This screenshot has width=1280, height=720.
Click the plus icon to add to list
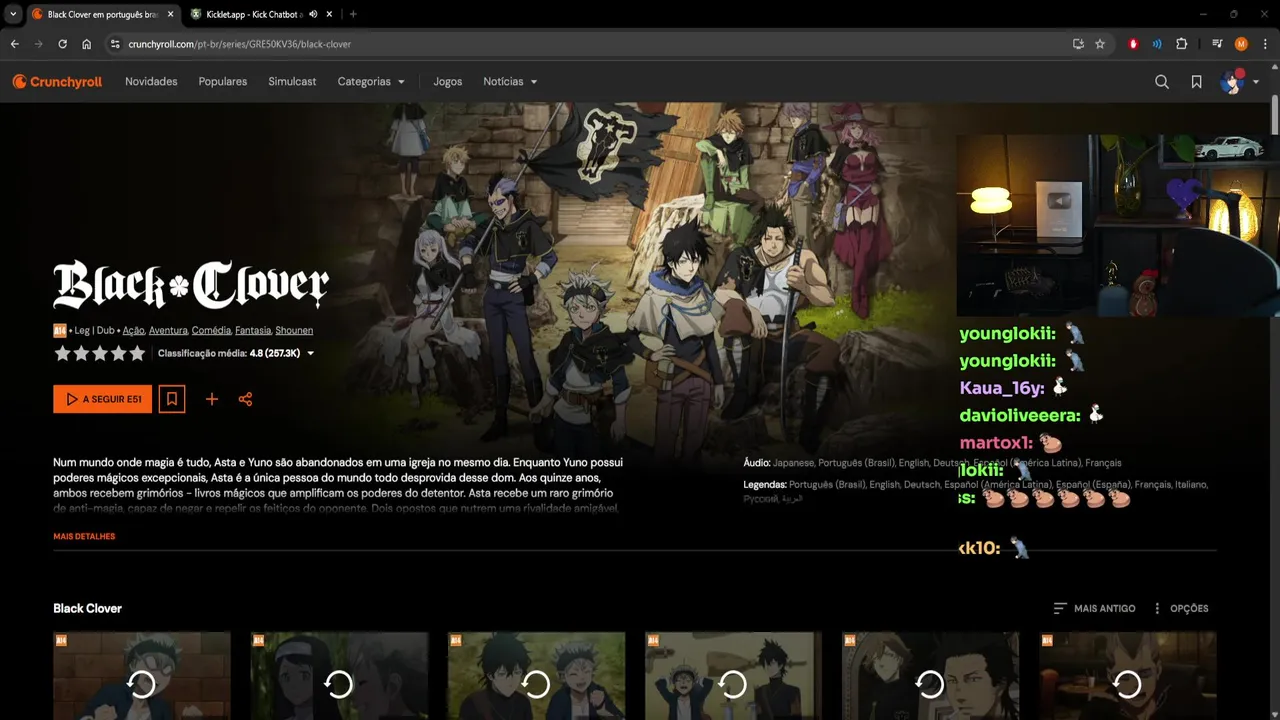click(212, 399)
